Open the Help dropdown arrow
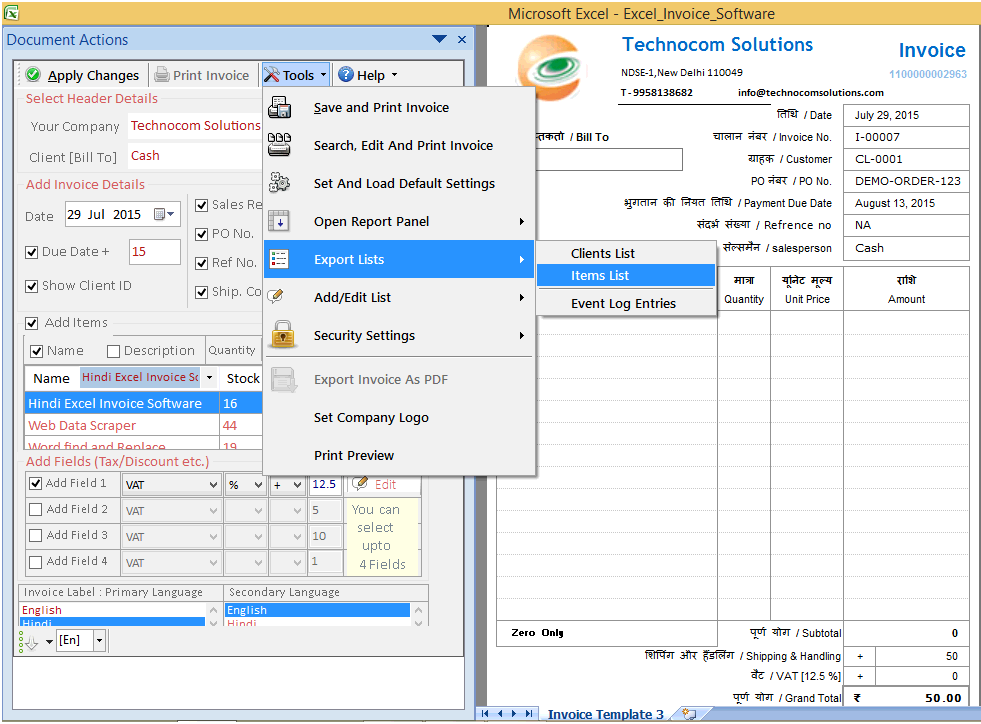Image resolution: width=981 pixels, height=724 pixels. pos(394,74)
